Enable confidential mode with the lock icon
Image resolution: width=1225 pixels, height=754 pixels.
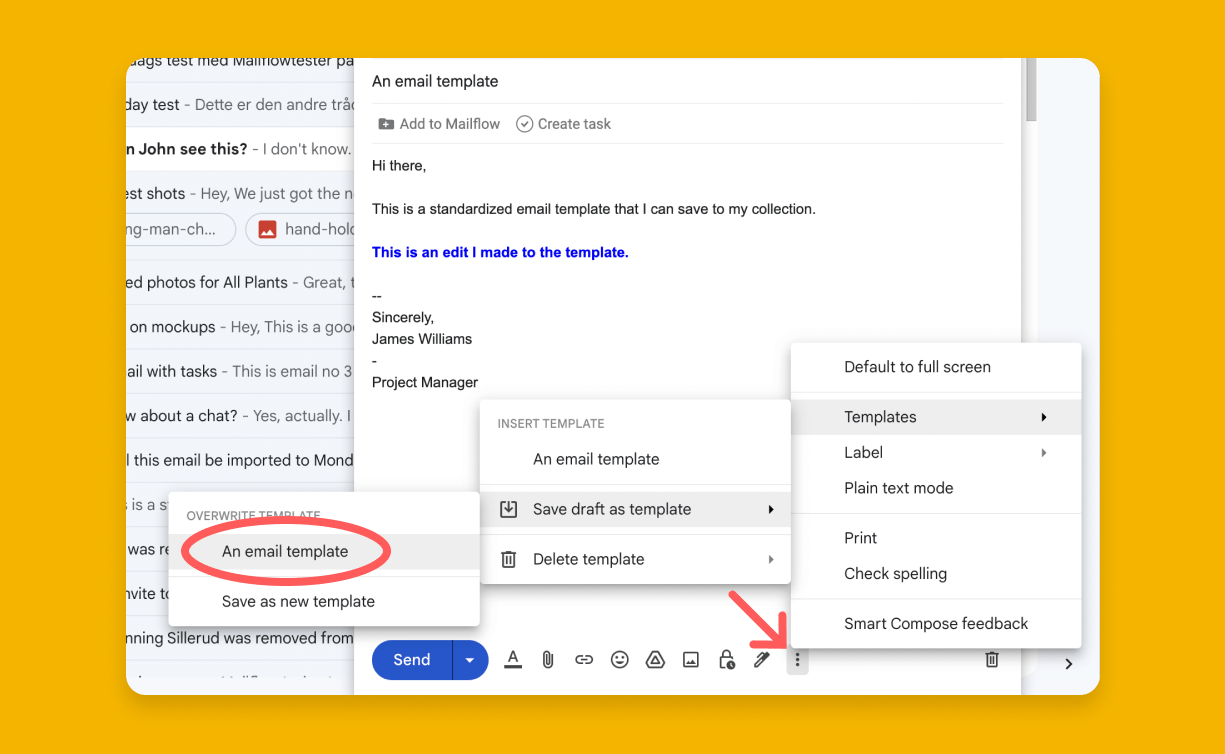pyautogui.click(x=727, y=659)
